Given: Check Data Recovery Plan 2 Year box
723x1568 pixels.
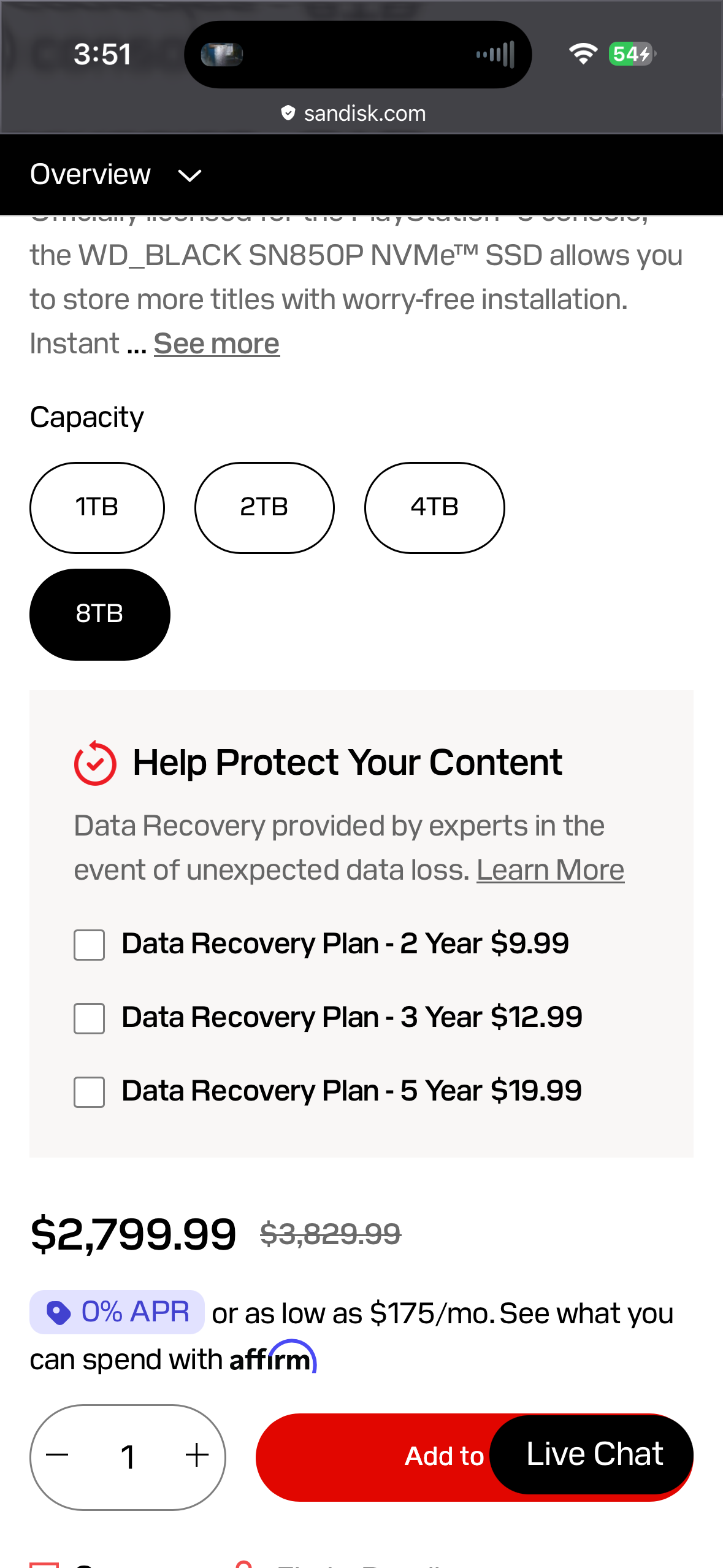Looking at the screenshot, I should coord(89,945).
